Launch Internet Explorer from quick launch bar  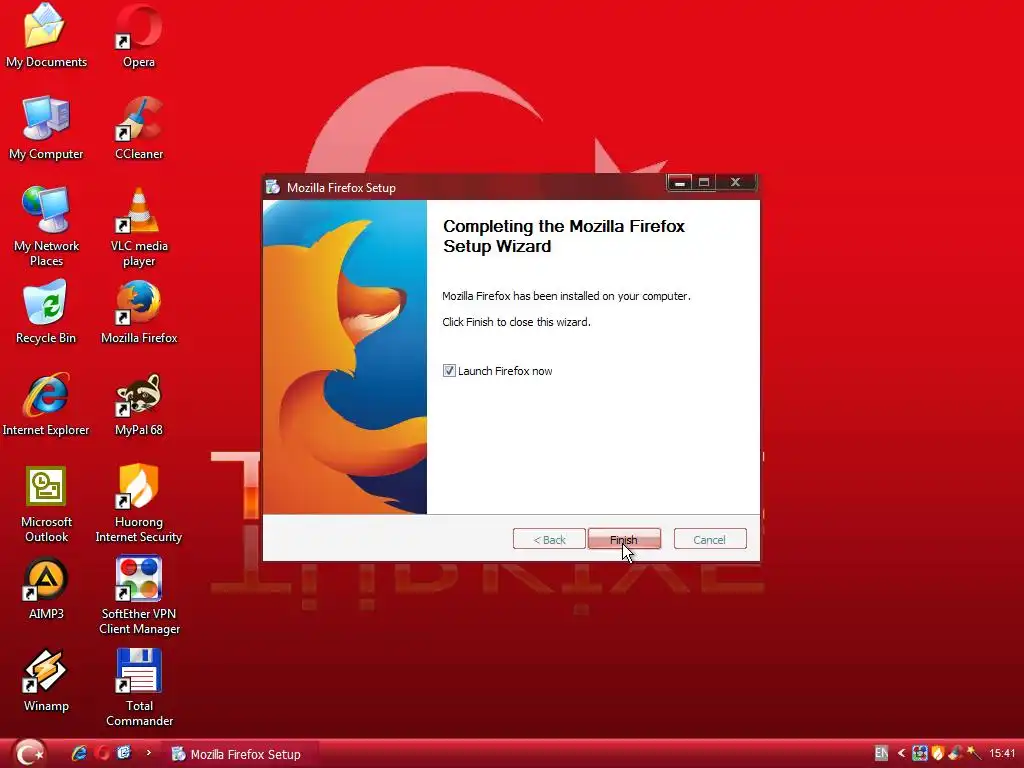coord(79,754)
